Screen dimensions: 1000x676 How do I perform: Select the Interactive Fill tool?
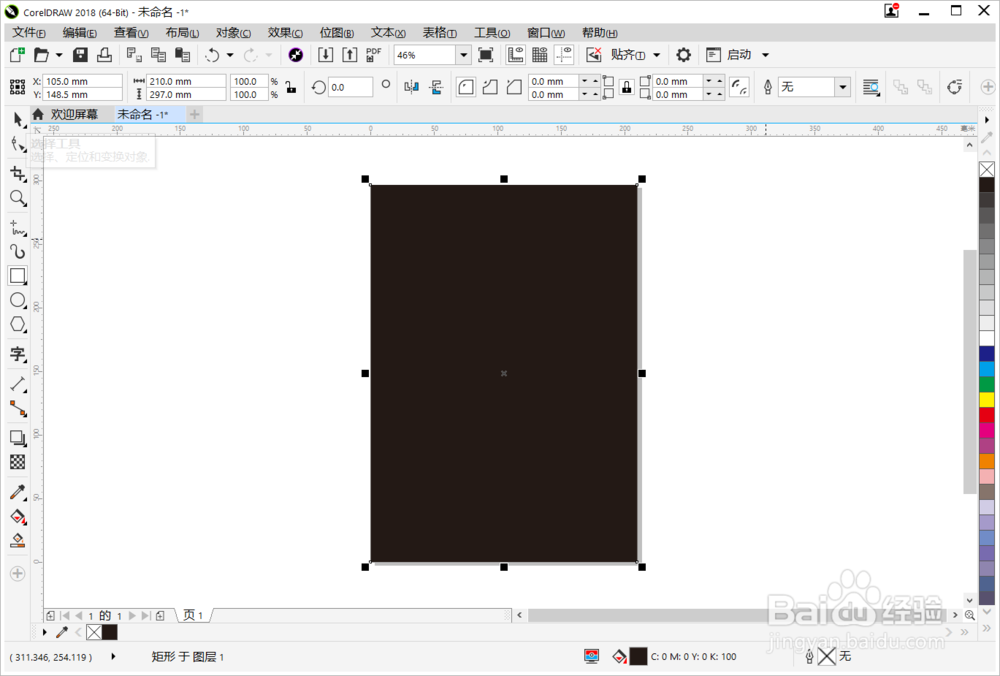[x=18, y=516]
